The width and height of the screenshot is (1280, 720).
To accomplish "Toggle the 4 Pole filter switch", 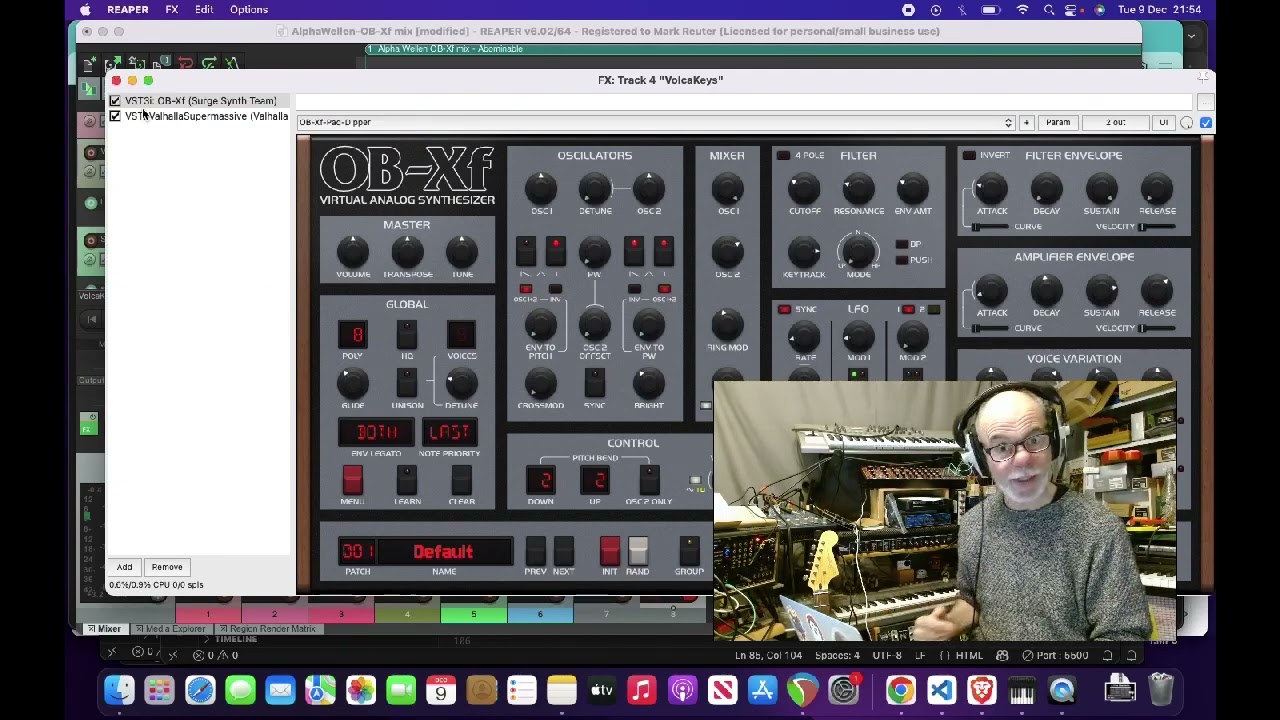I will 783,156.
